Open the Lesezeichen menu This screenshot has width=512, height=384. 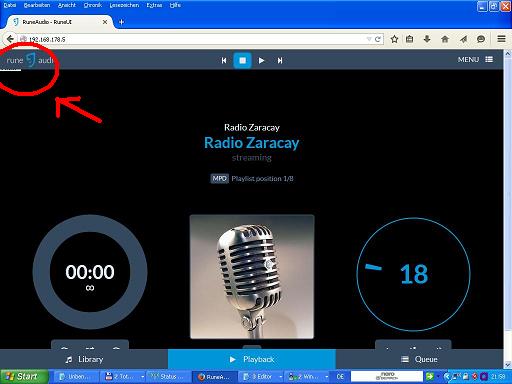pos(124,5)
